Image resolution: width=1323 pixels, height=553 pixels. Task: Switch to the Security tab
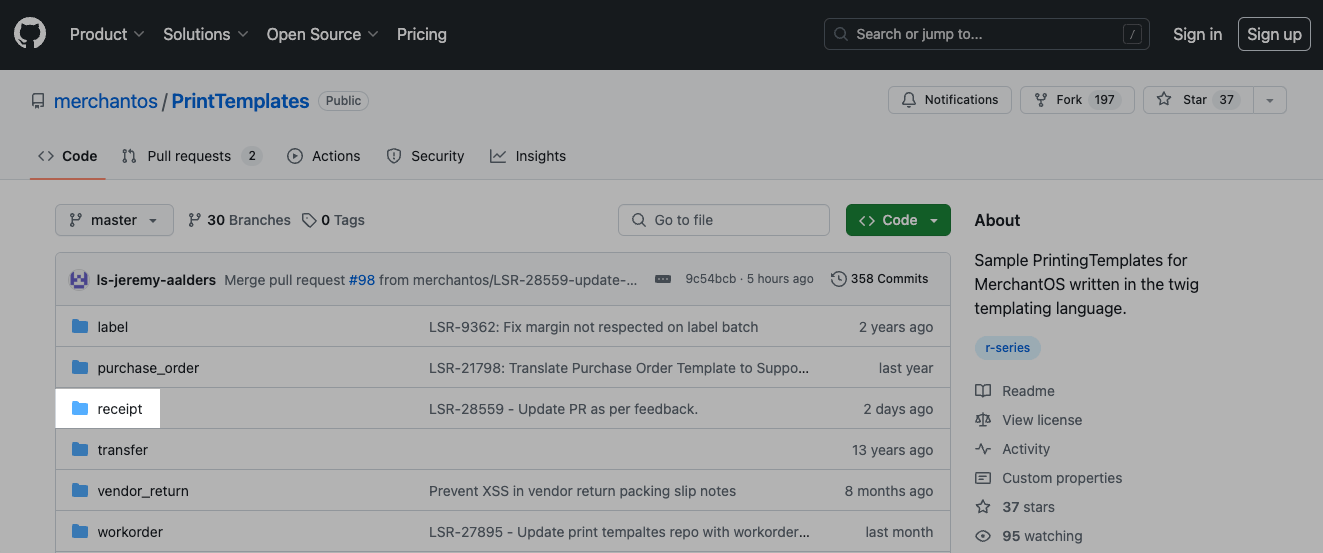pos(425,156)
